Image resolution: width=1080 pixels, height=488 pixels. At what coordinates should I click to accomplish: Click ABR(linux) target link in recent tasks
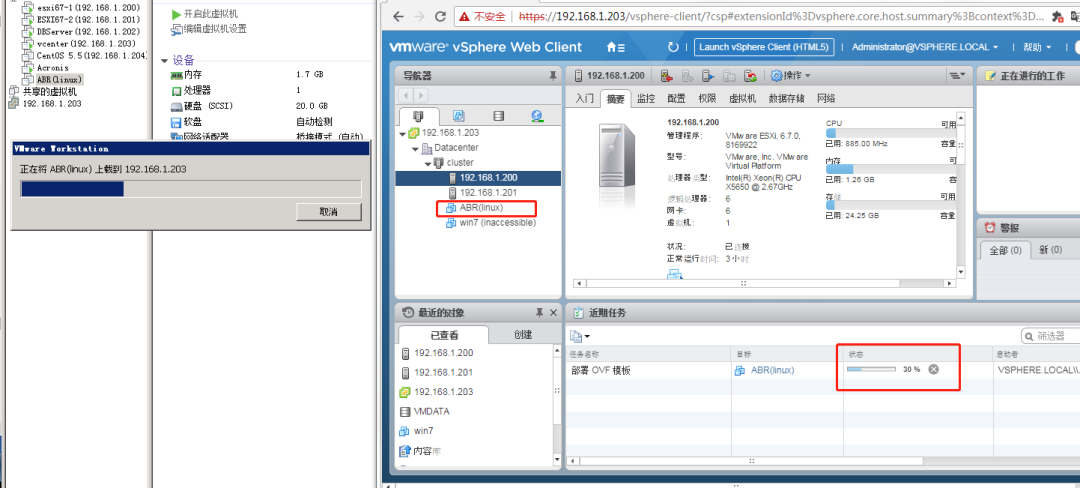pyautogui.click(x=772, y=370)
